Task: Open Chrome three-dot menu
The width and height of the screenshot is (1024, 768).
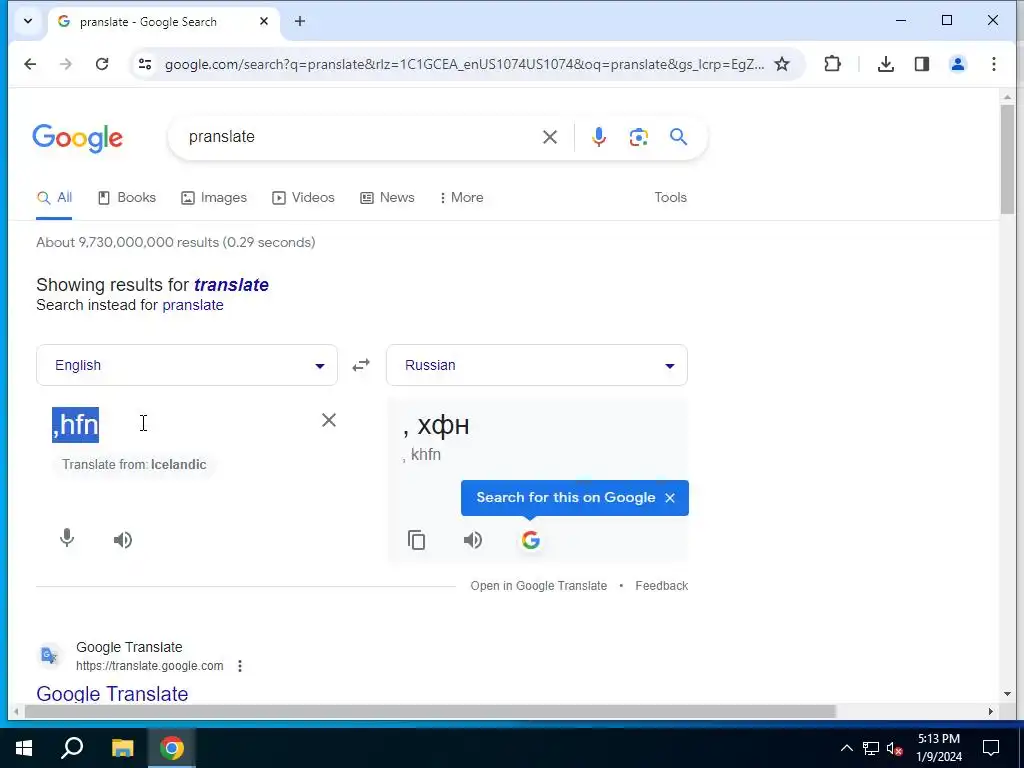Action: (993, 64)
